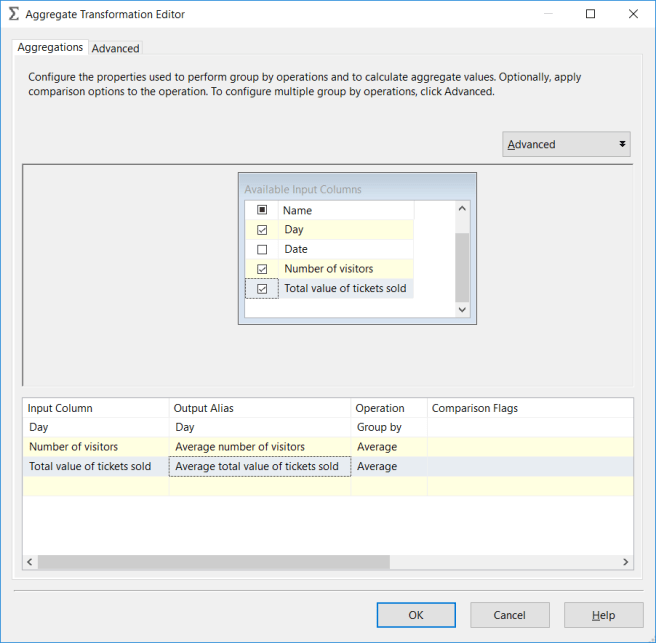Select Number of visitors input column cell
Image resolution: width=656 pixels, height=643 pixels.
click(x=96, y=447)
